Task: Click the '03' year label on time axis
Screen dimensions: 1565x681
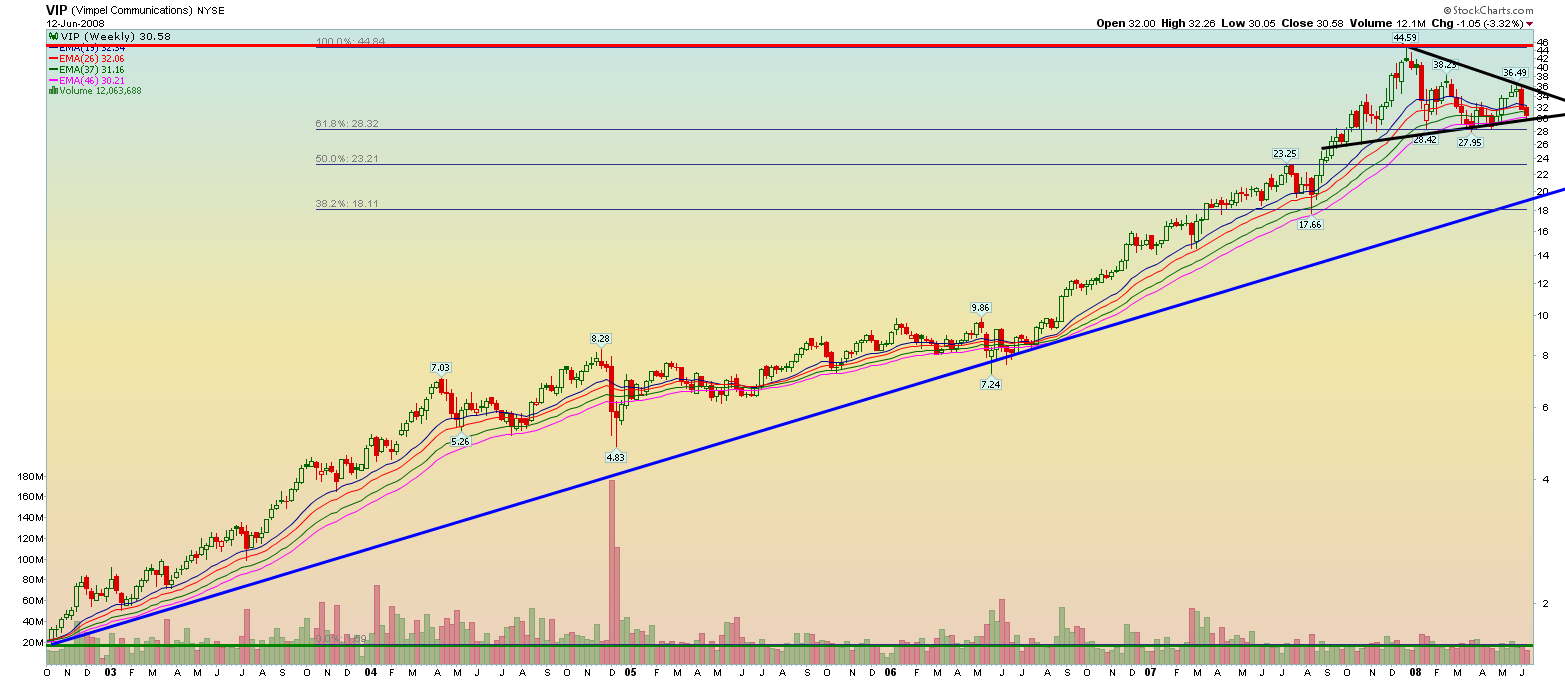Action: coord(109,673)
